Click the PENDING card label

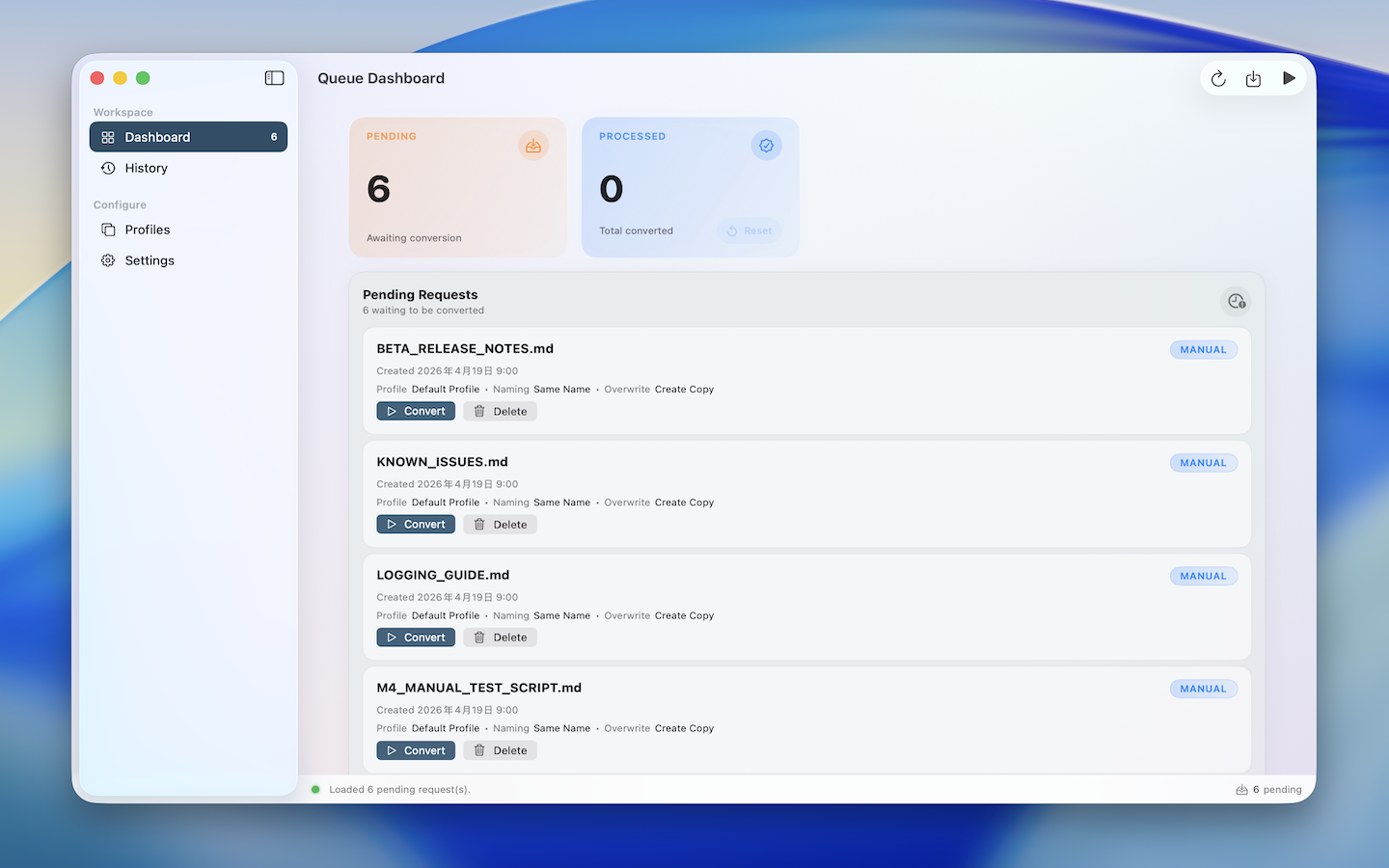(392, 137)
